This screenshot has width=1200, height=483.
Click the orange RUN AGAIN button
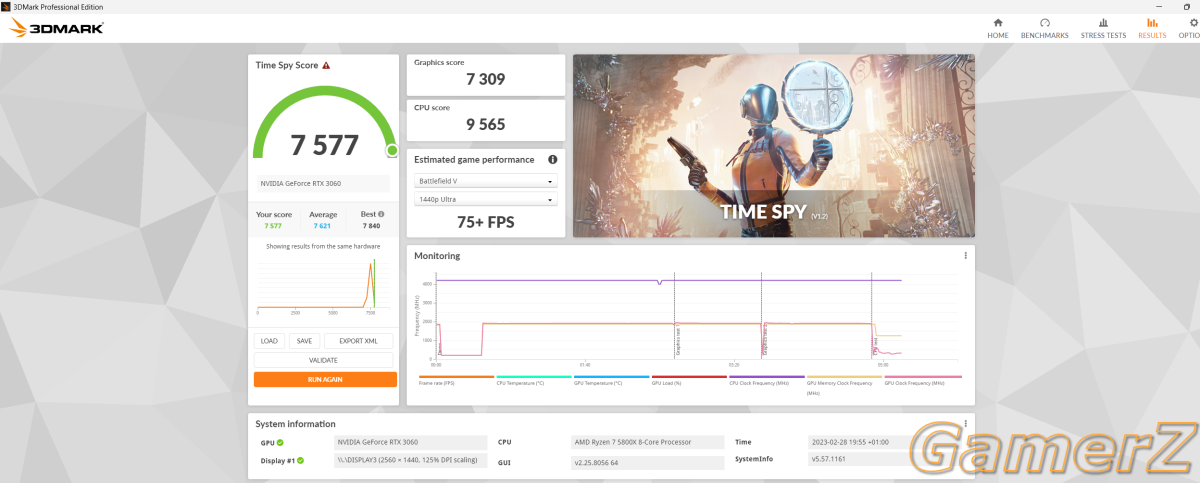click(x=325, y=379)
